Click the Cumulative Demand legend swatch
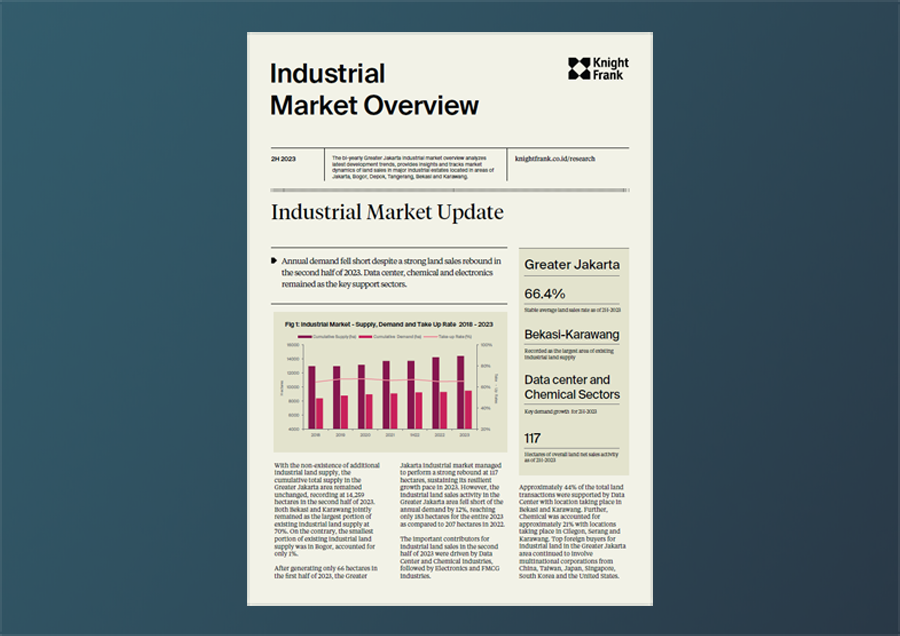 point(366,337)
